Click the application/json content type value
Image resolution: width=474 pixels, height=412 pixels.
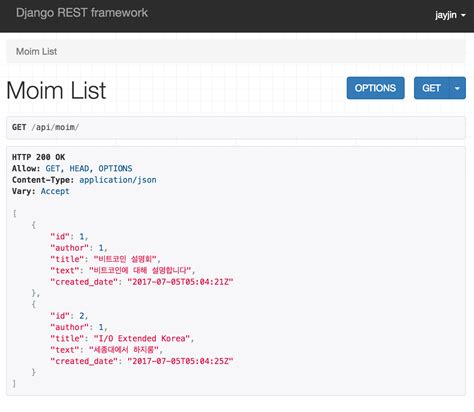coord(118,180)
